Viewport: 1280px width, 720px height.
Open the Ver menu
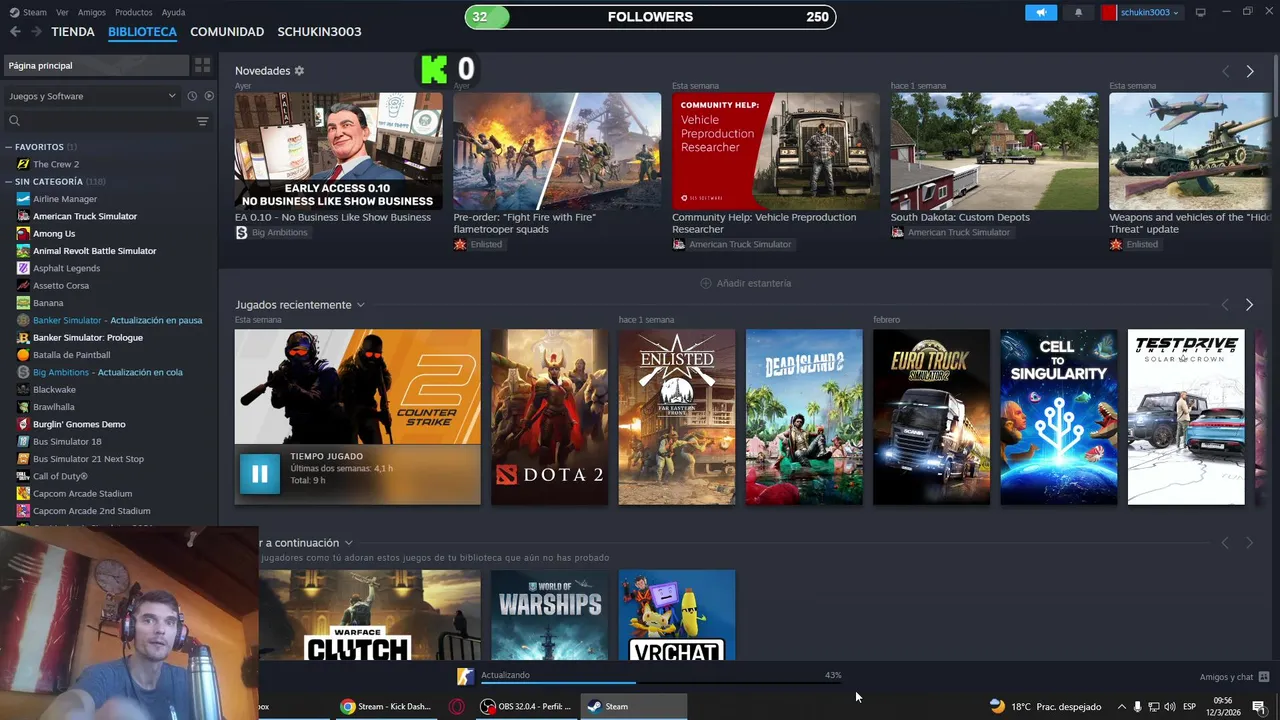pos(62,12)
